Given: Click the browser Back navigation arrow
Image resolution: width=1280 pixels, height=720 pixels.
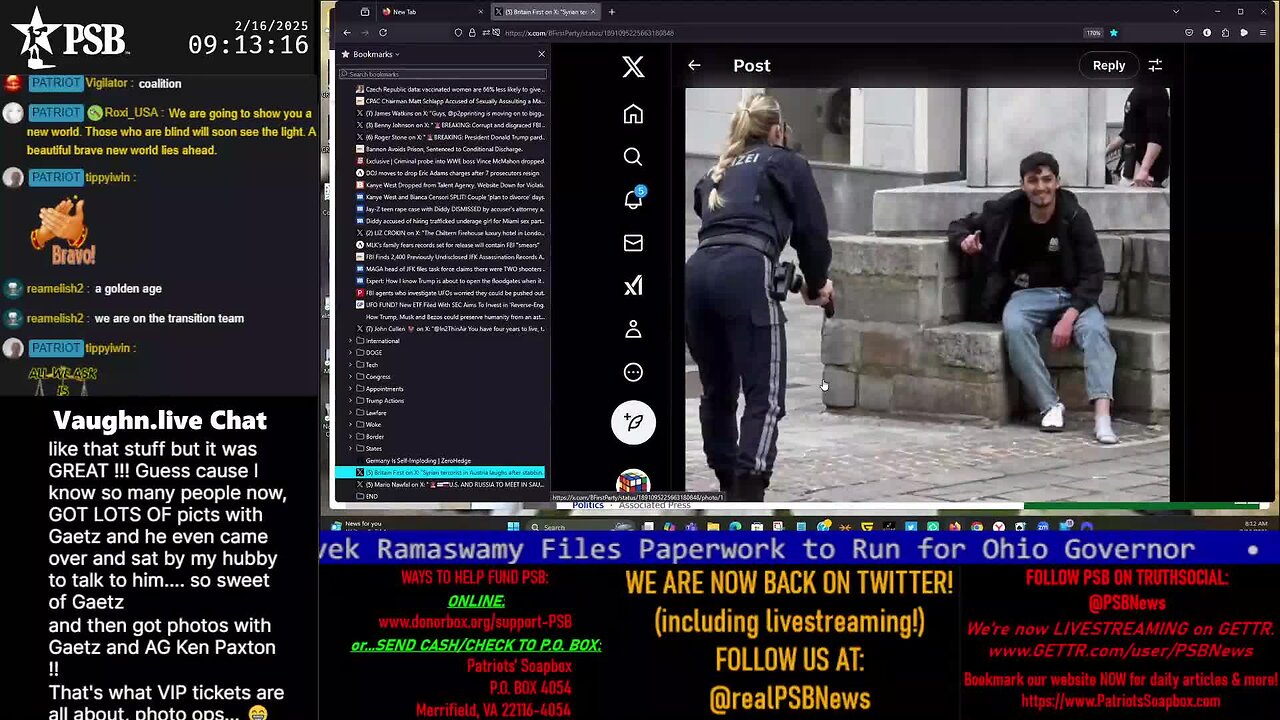Looking at the screenshot, I should [347, 32].
